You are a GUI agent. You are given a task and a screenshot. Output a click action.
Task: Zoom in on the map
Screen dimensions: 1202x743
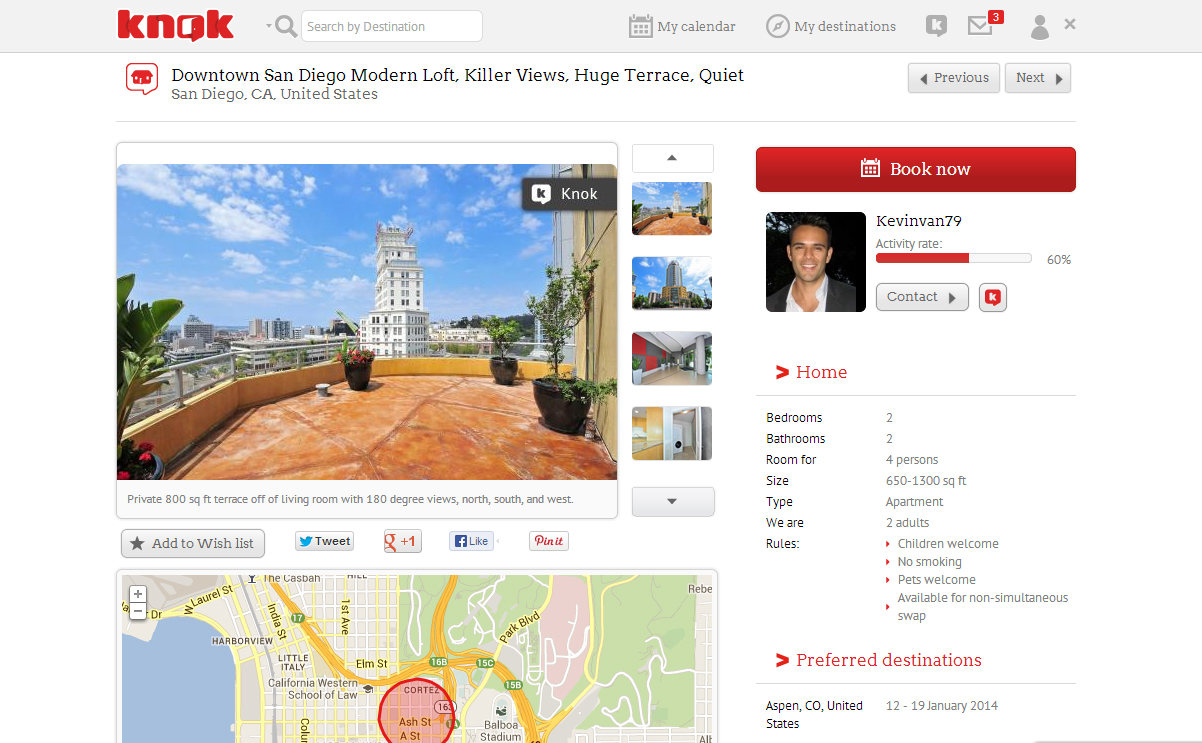click(x=138, y=594)
